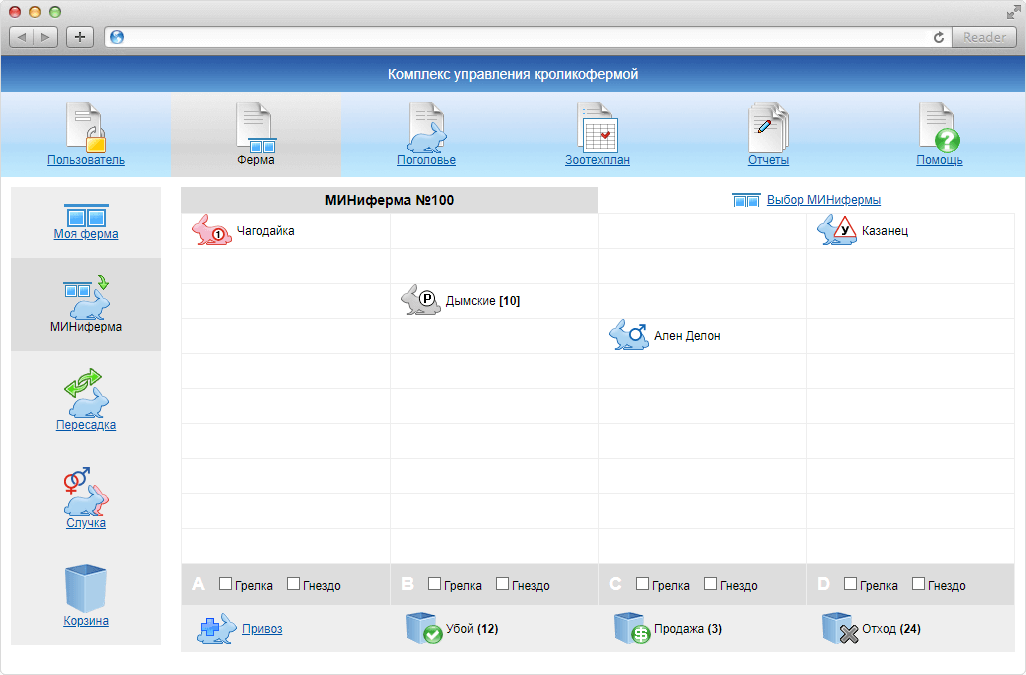Open the Отчеты reports icon
The width and height of the screenshot is (1026, 675).
pyautogui.click(x=768, y=127)
